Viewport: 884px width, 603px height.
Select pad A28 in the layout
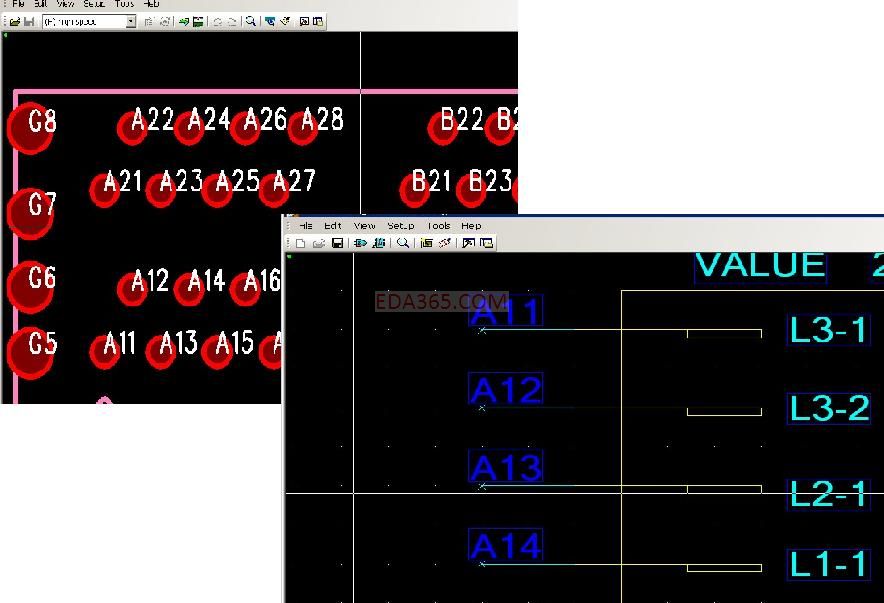click(303, 128)
